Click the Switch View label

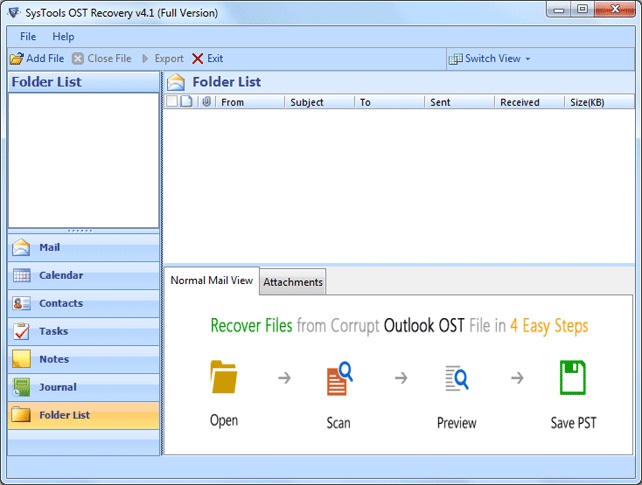click(493, 59)
